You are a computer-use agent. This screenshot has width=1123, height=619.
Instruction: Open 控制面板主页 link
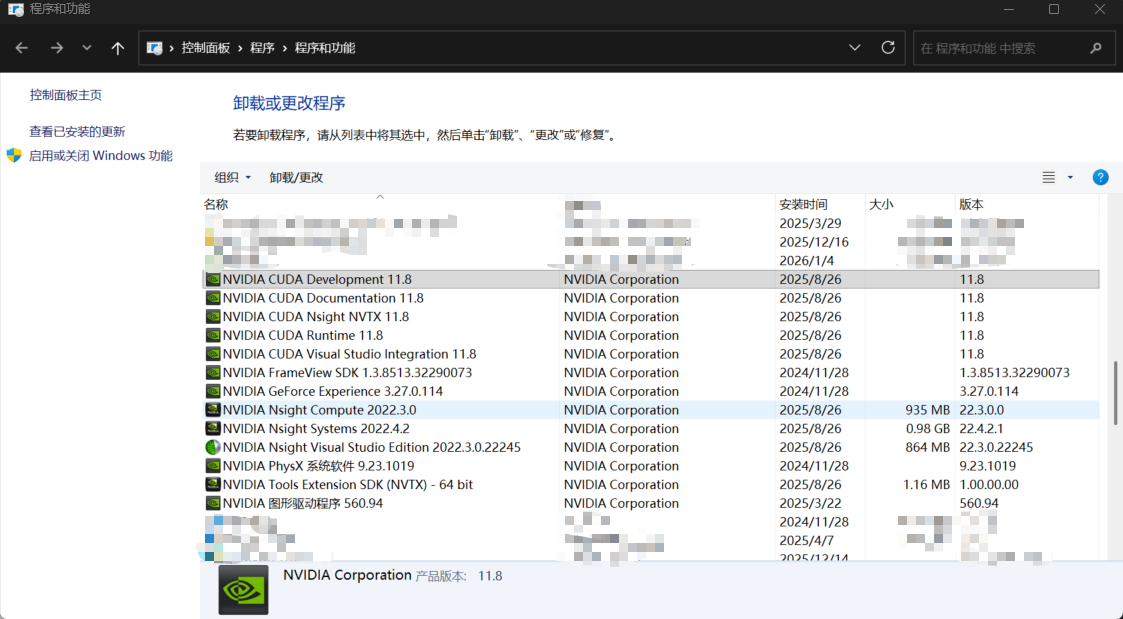(66, 95)
